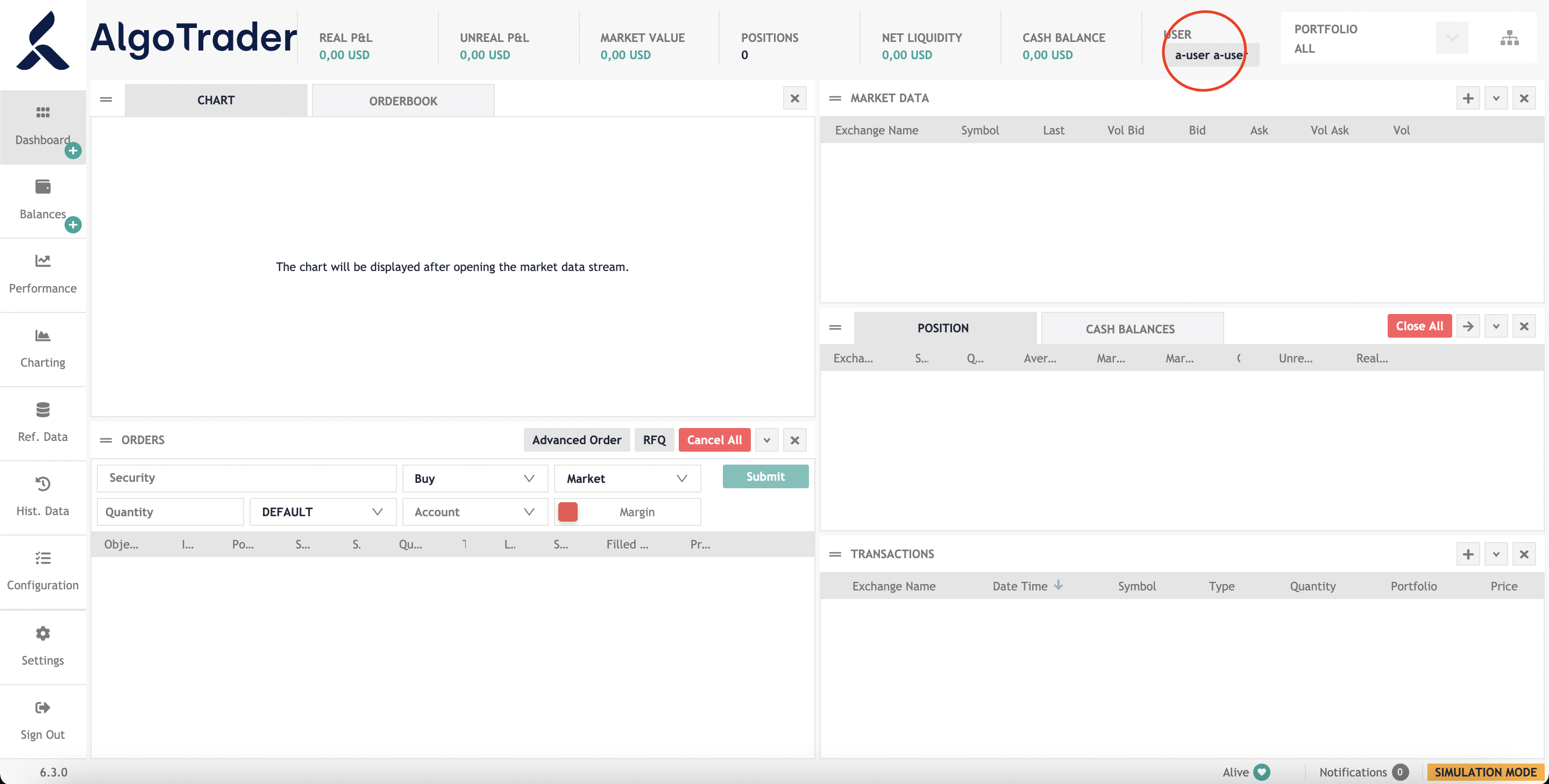Open the Market order type dropdown
Viewport: 1549px width, 784px height.
(627, 479)
